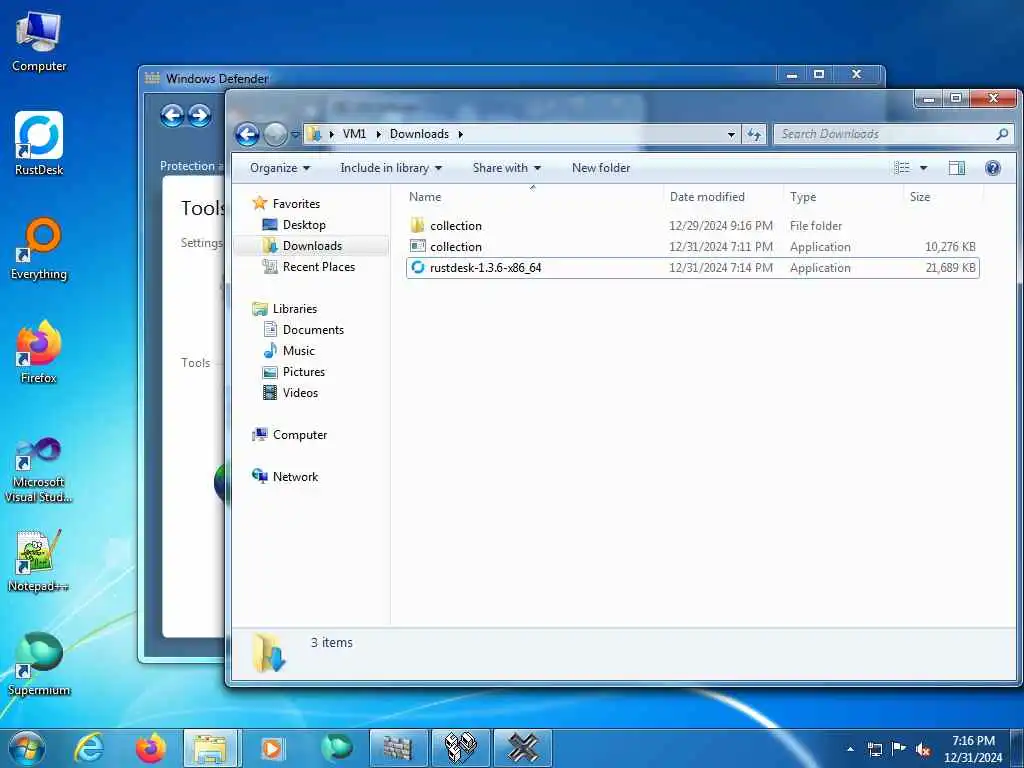
Task: Go forward in the Windows Defender window
Action: (x=199, y=116)
